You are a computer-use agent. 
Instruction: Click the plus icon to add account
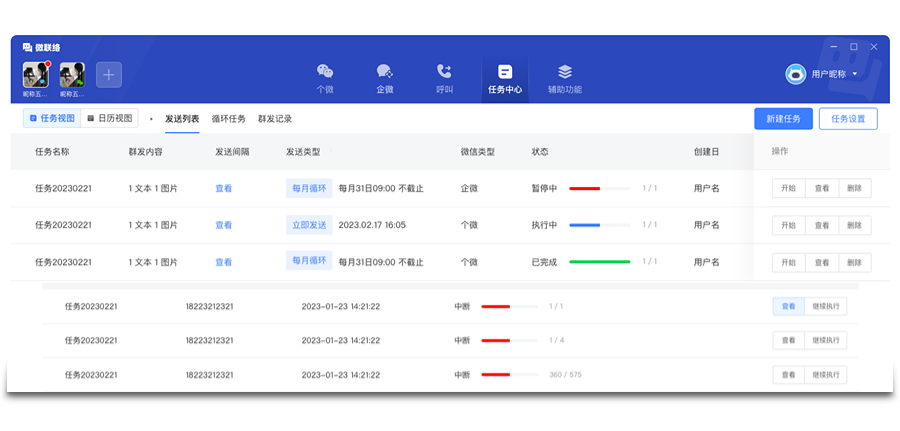(x=109, y=74)
